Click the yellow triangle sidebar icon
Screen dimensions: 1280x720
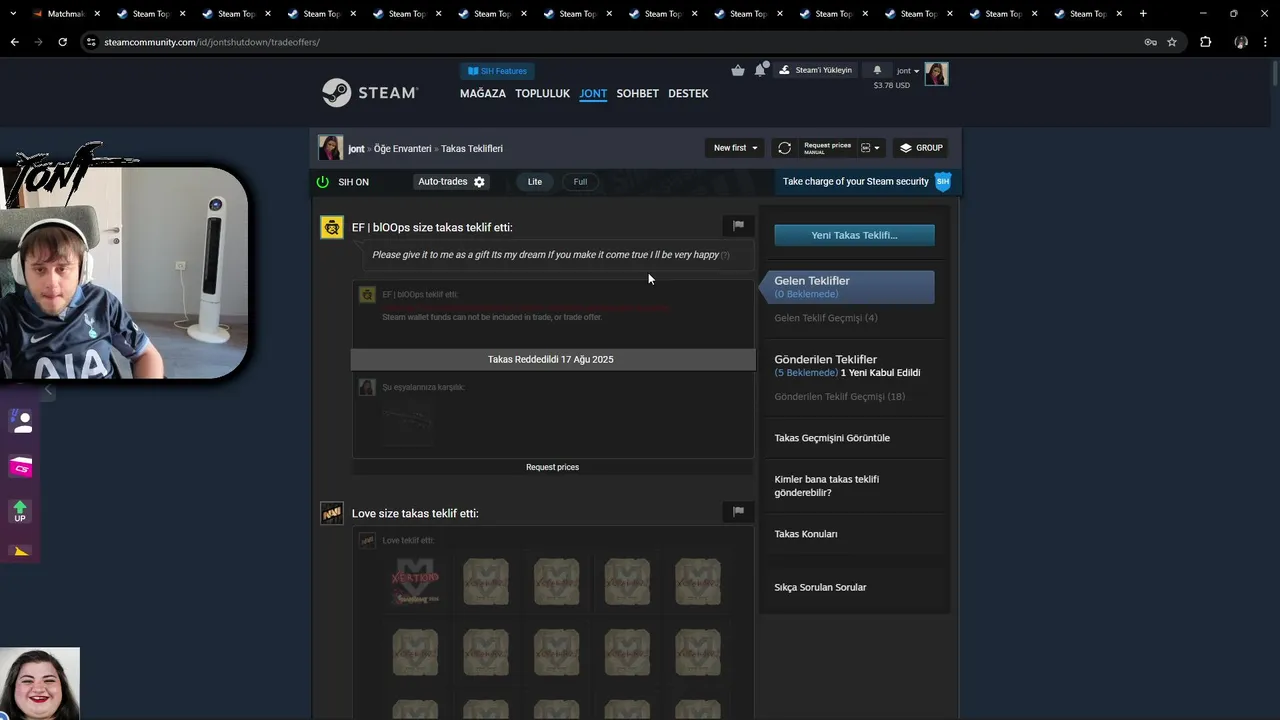(20, 551)
